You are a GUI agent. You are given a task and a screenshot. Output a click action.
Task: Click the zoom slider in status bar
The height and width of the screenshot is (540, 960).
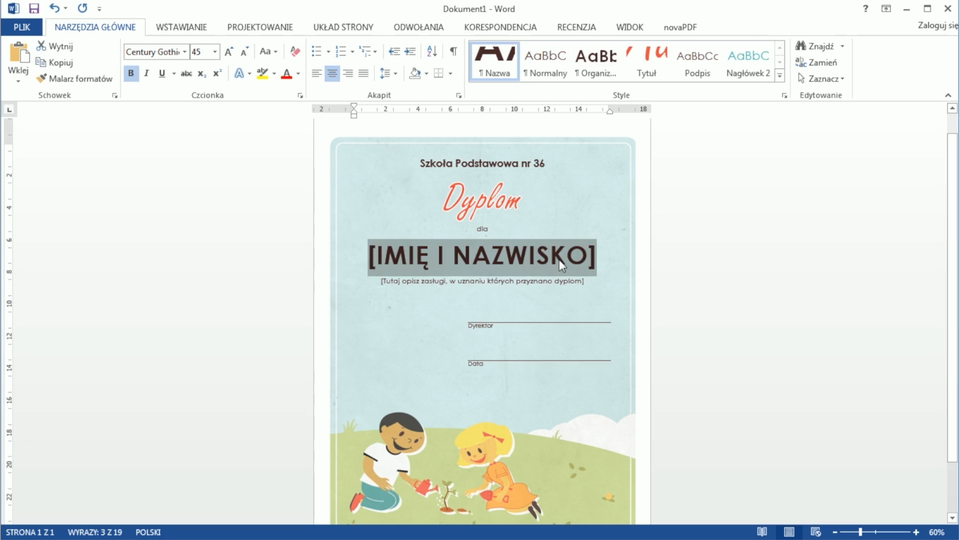[860, 532]
